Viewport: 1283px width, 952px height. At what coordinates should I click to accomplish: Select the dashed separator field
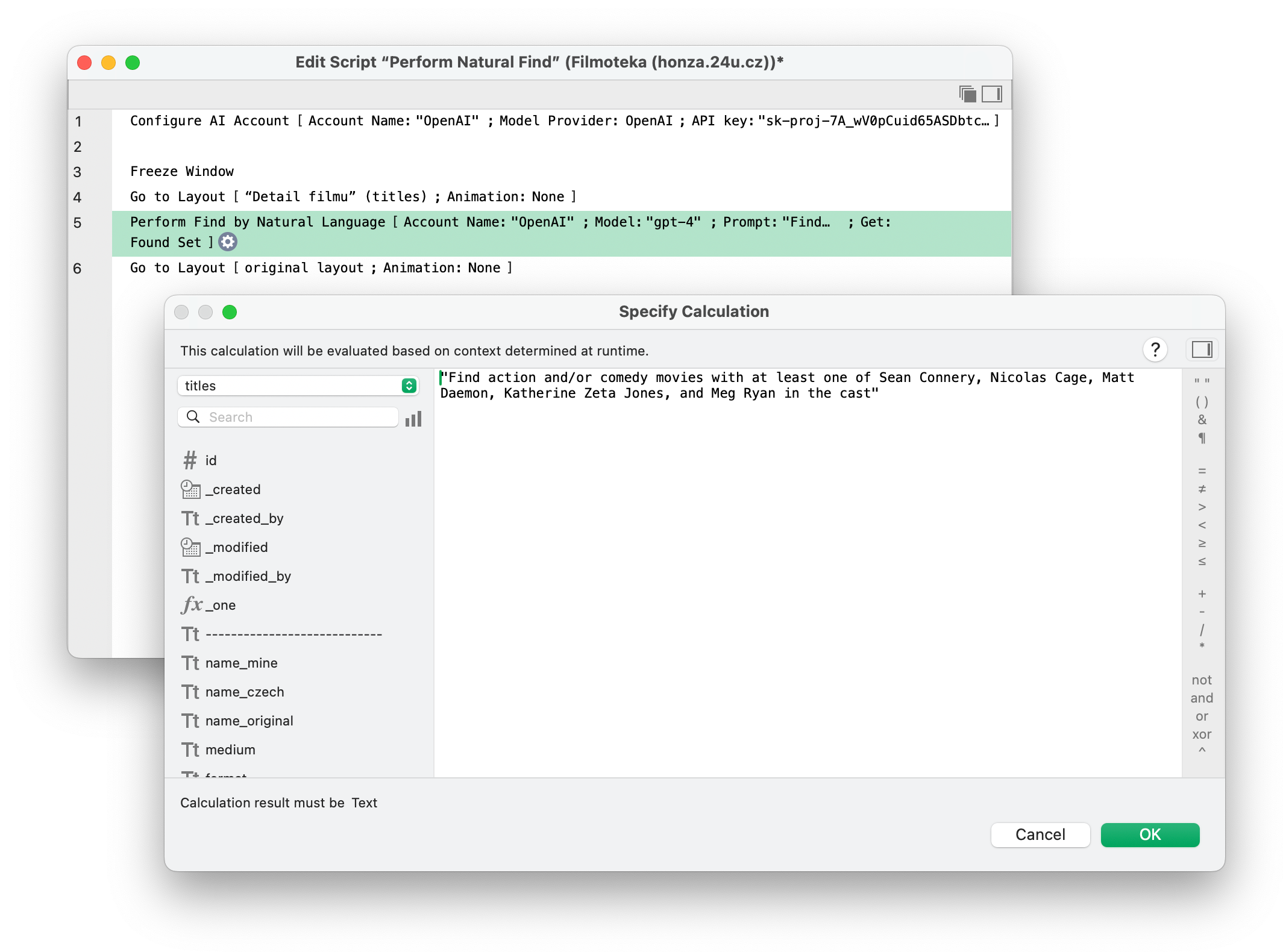(300, 634)
